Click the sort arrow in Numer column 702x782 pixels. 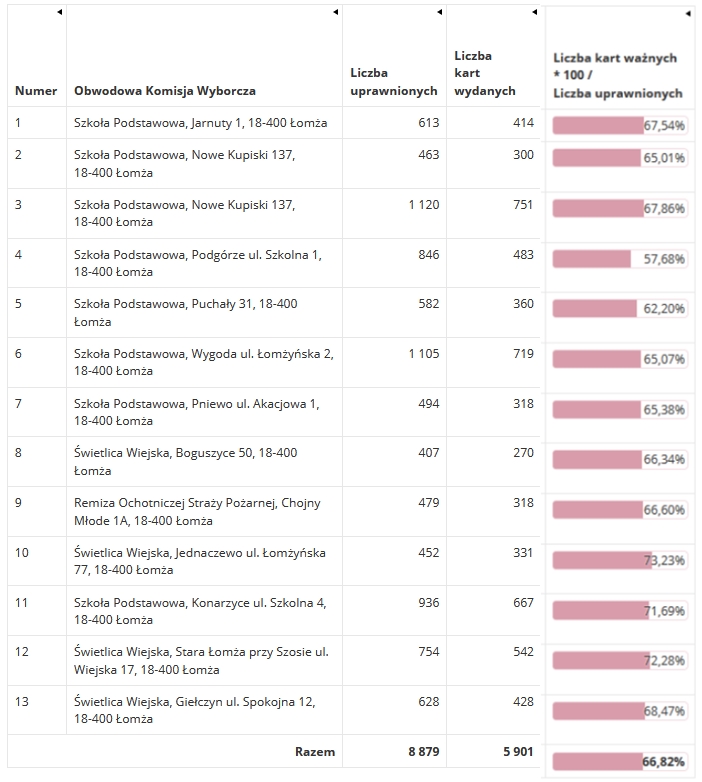pos(60,12)
